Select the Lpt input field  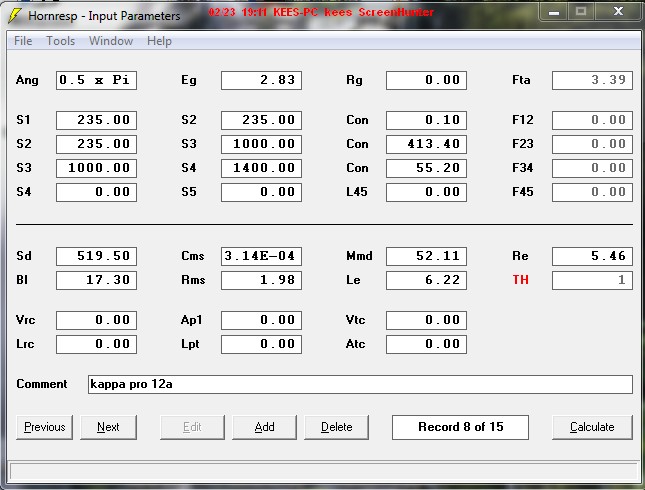click(x=261, y=344)
